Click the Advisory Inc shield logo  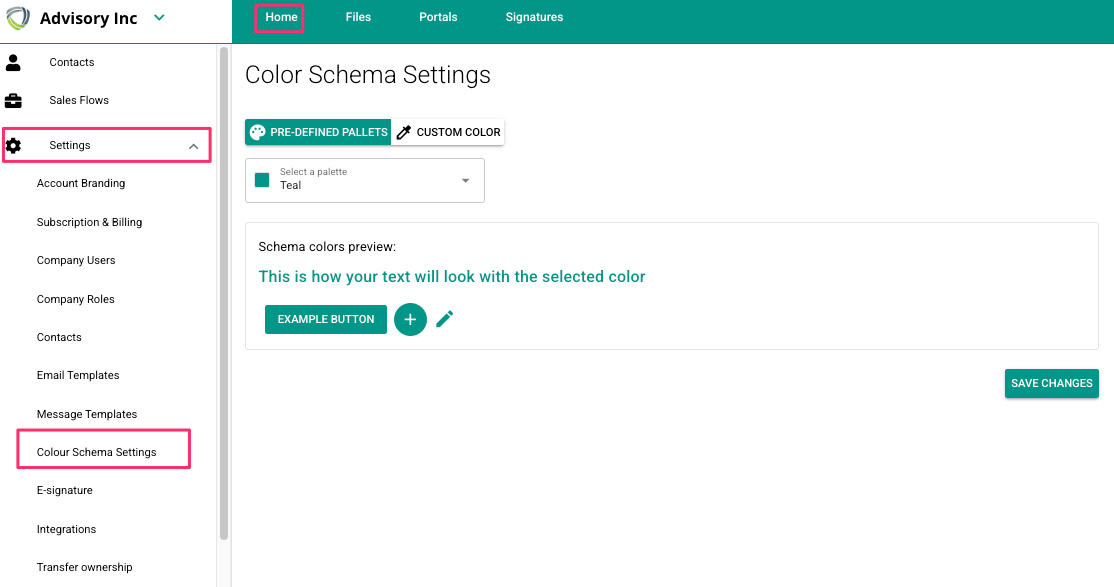tap(18, 19)
